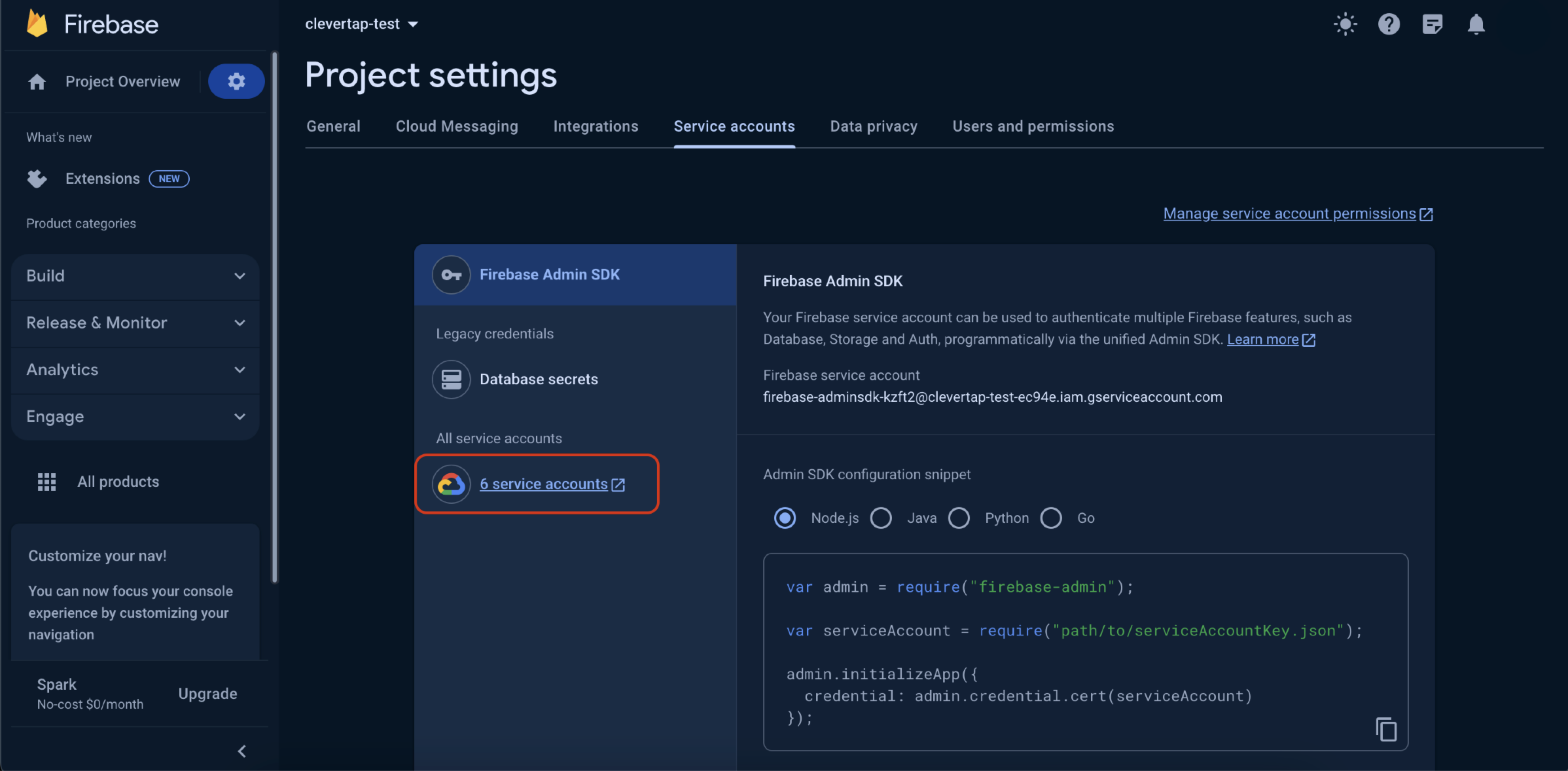Image resolution: width=1568 pixels, height=771 pixels.
Task: Click the Legacy credentials label
Action: pyautogui.click(x=494, y=333)
